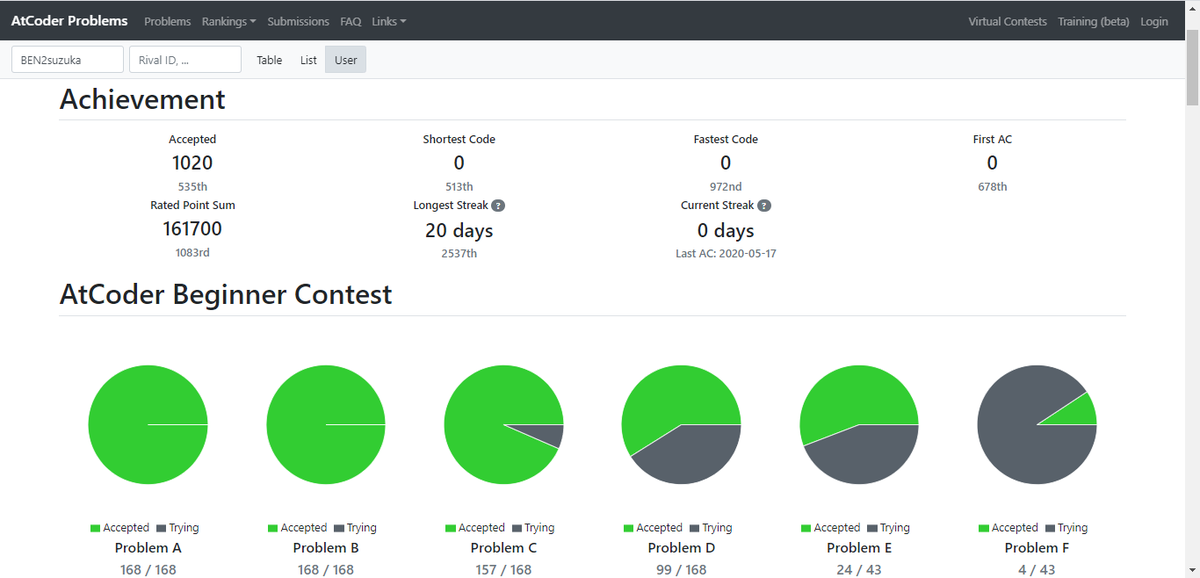1200x578 pixels.
Task: Toggle Trying legend for Problem E chart
Action: [x=888, y=528]
